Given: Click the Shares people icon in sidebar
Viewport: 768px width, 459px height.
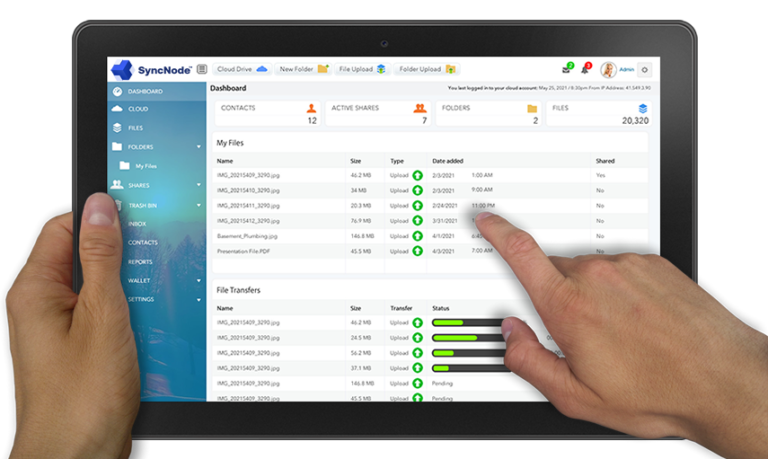Looking at the screenshot, I should pos(117,185).
